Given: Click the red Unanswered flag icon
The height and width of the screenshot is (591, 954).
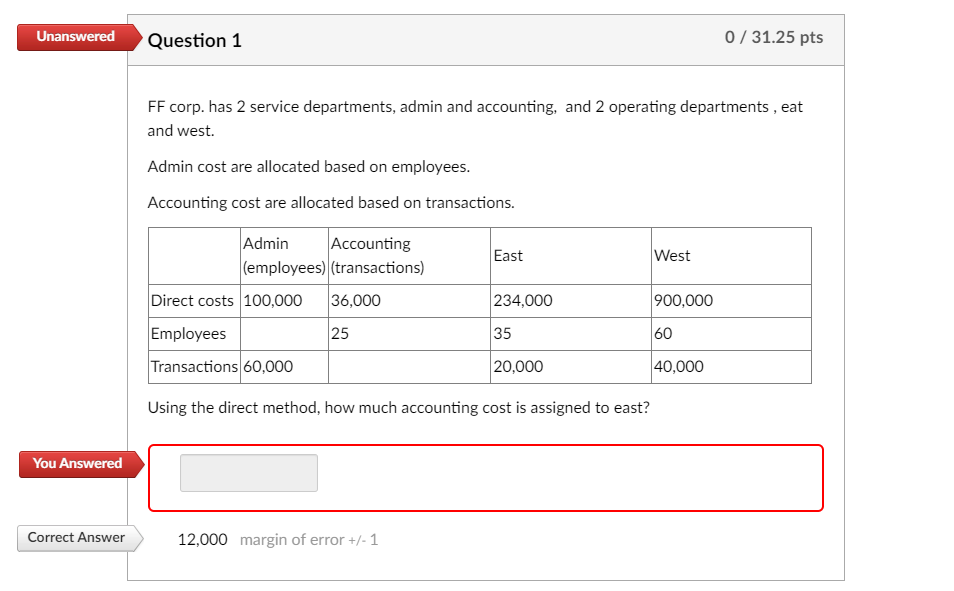Looking at the screenshot, I should pos(72,37).
